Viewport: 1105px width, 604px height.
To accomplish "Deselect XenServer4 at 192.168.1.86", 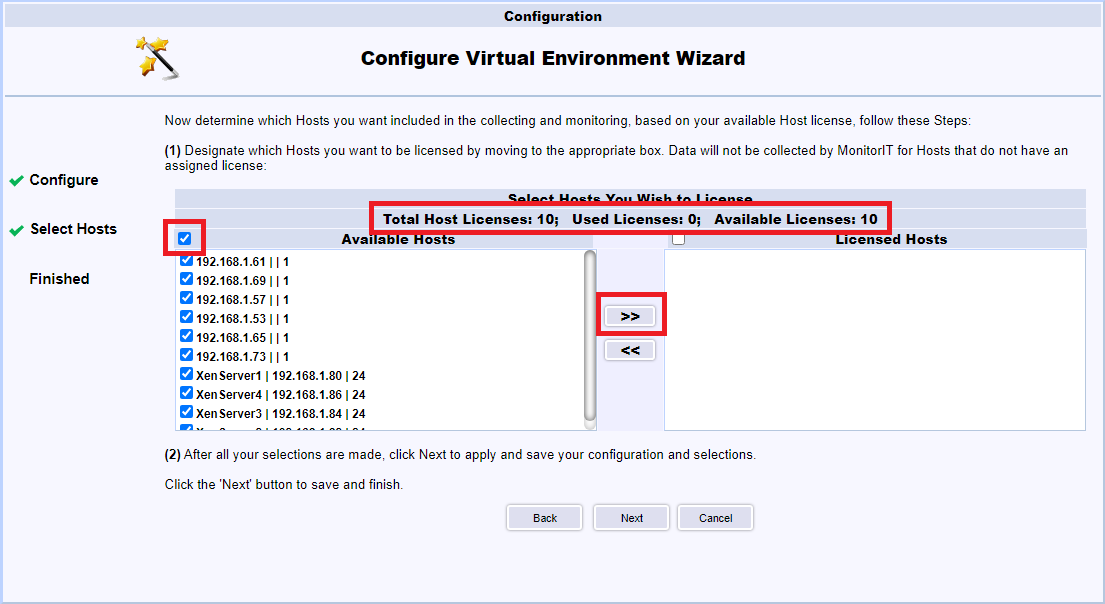I will [x=186, y=393].
